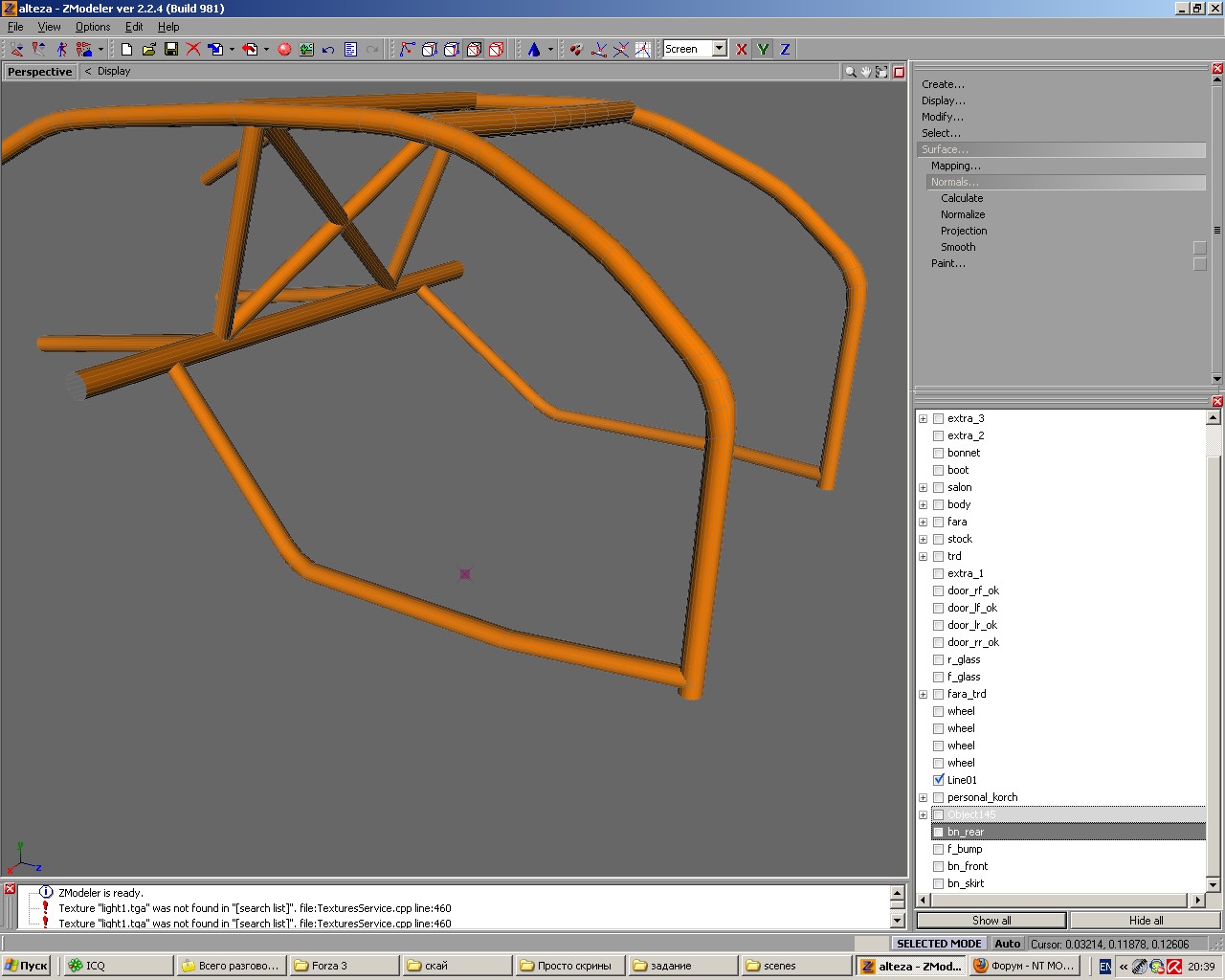The image size is (1225, 980).
Task: Uncheck the Line01 object checkbox
Action: (938, 780)
